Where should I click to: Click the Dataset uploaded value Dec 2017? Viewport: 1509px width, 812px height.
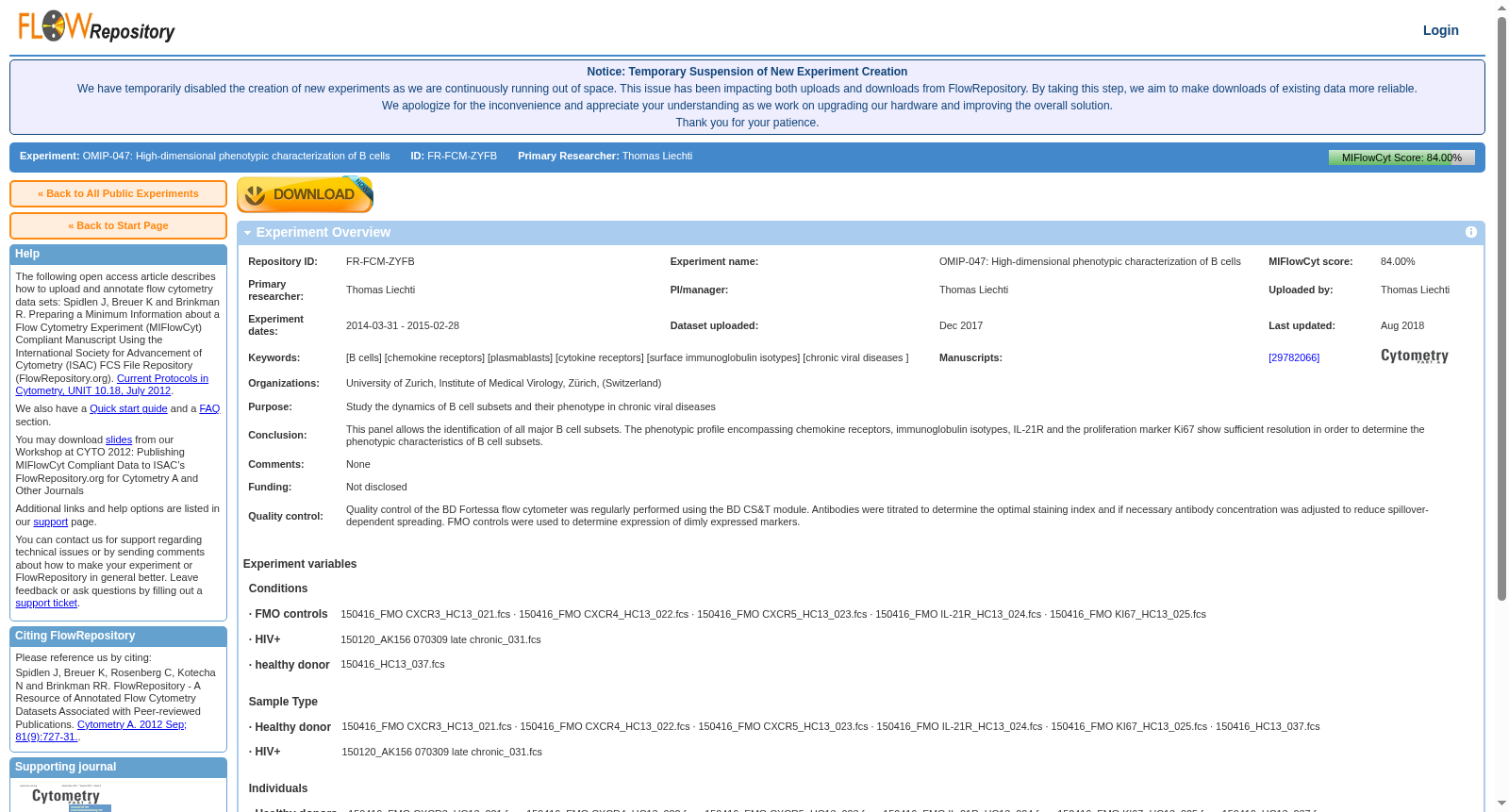(961, 325)
